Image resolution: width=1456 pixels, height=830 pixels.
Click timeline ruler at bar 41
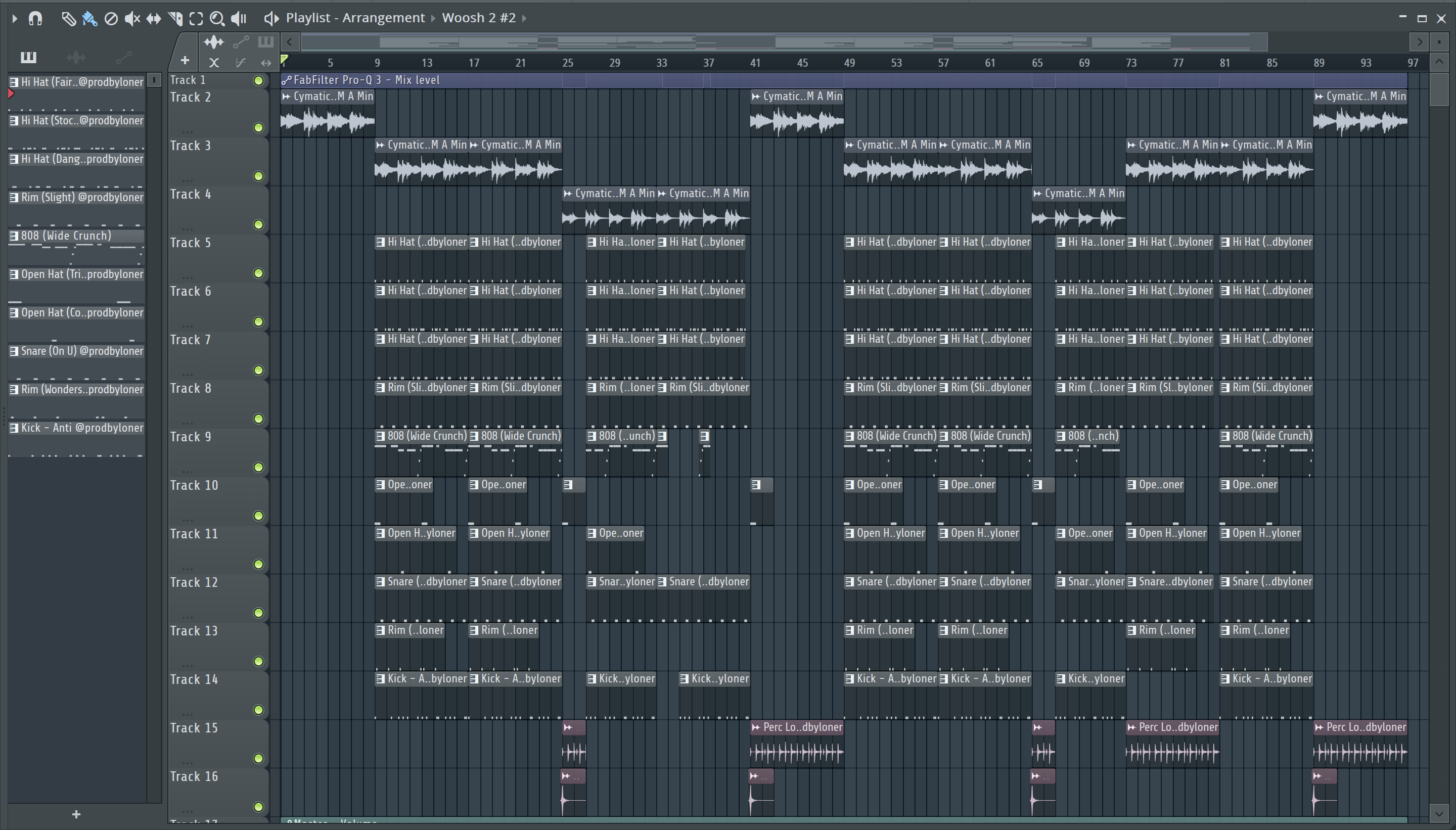755,63
